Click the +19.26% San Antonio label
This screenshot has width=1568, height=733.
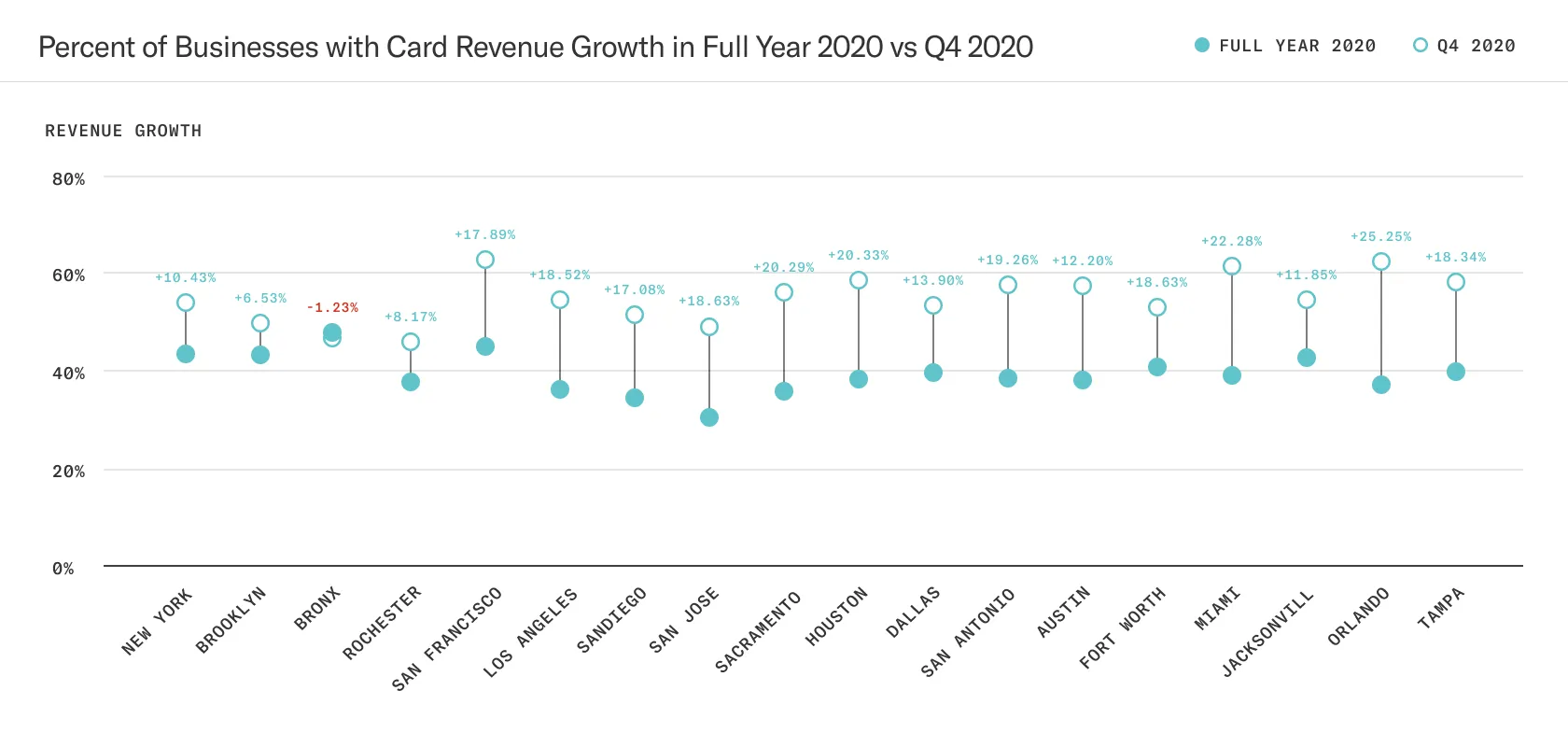click(1008, 260)
